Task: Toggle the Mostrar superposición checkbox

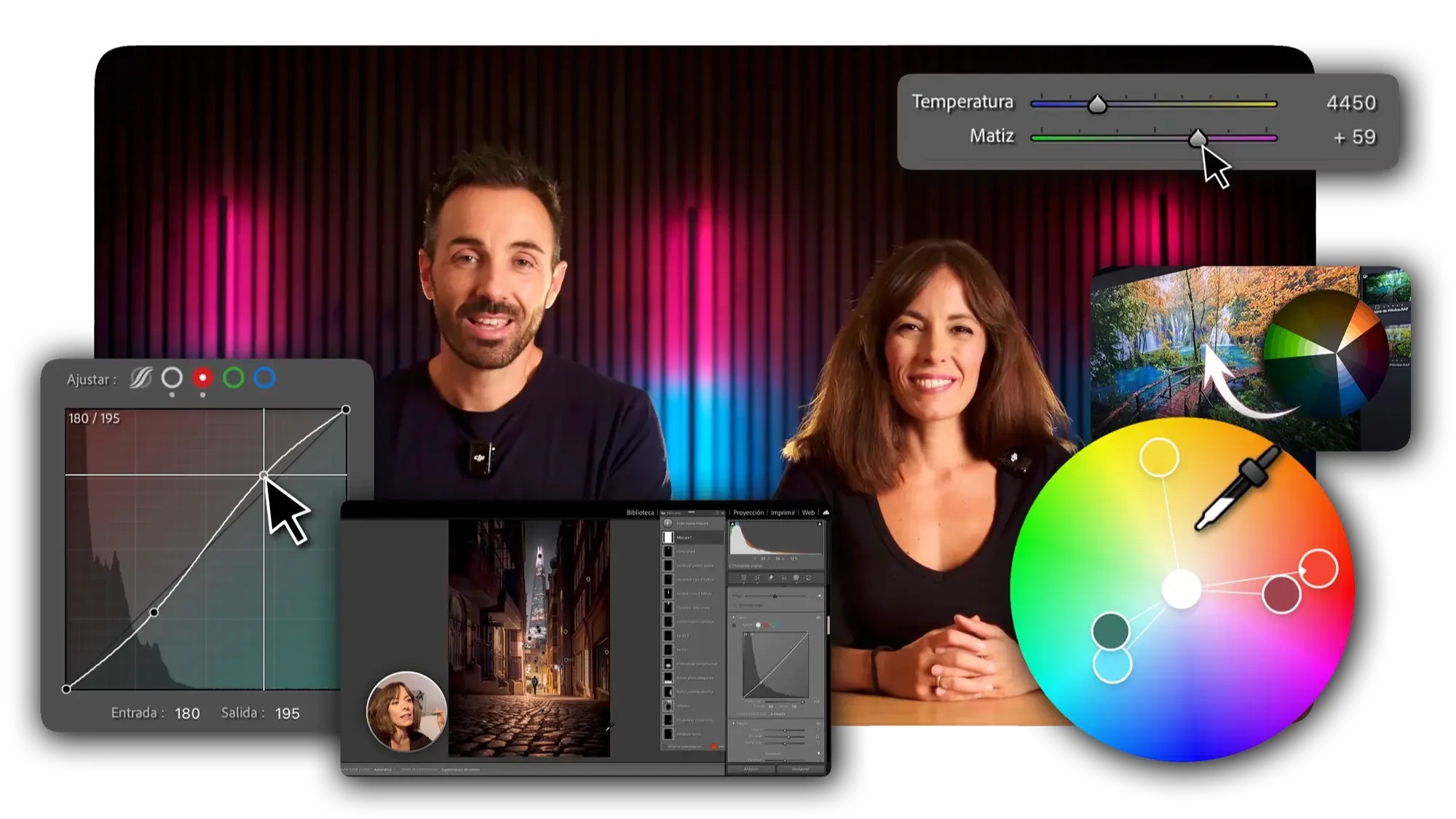Action: point(664,746)
